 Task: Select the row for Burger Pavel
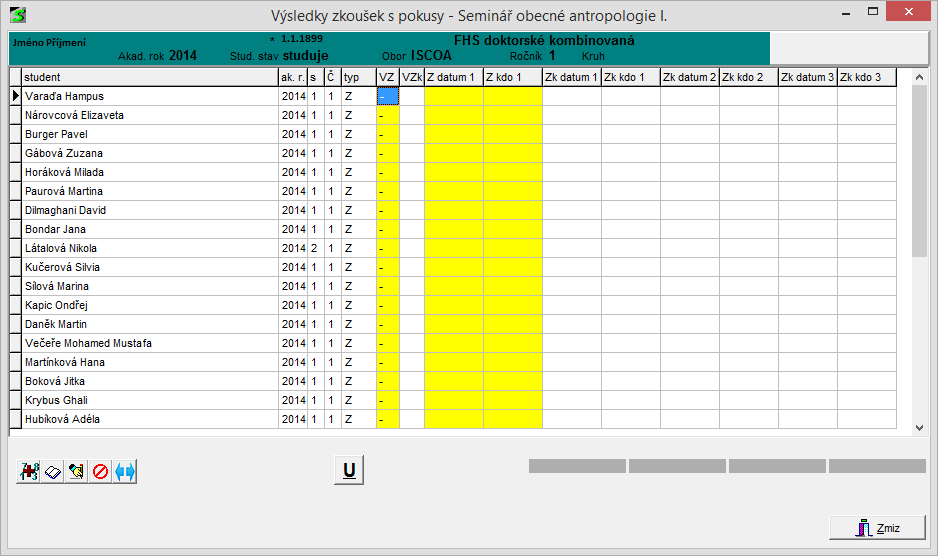click(x=150, y=134)
